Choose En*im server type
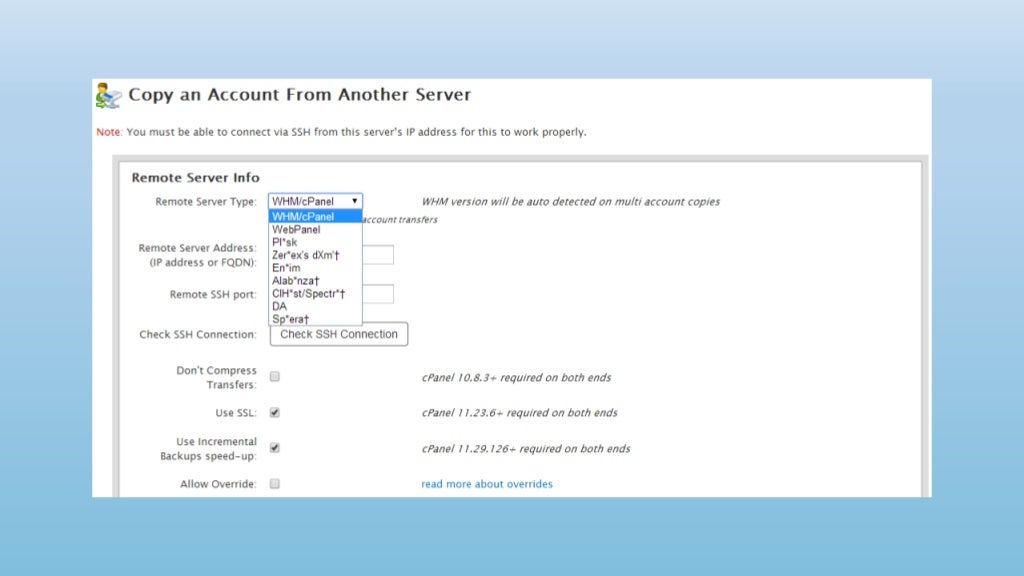Screen dimensions: 1024x576 (315, 268)
